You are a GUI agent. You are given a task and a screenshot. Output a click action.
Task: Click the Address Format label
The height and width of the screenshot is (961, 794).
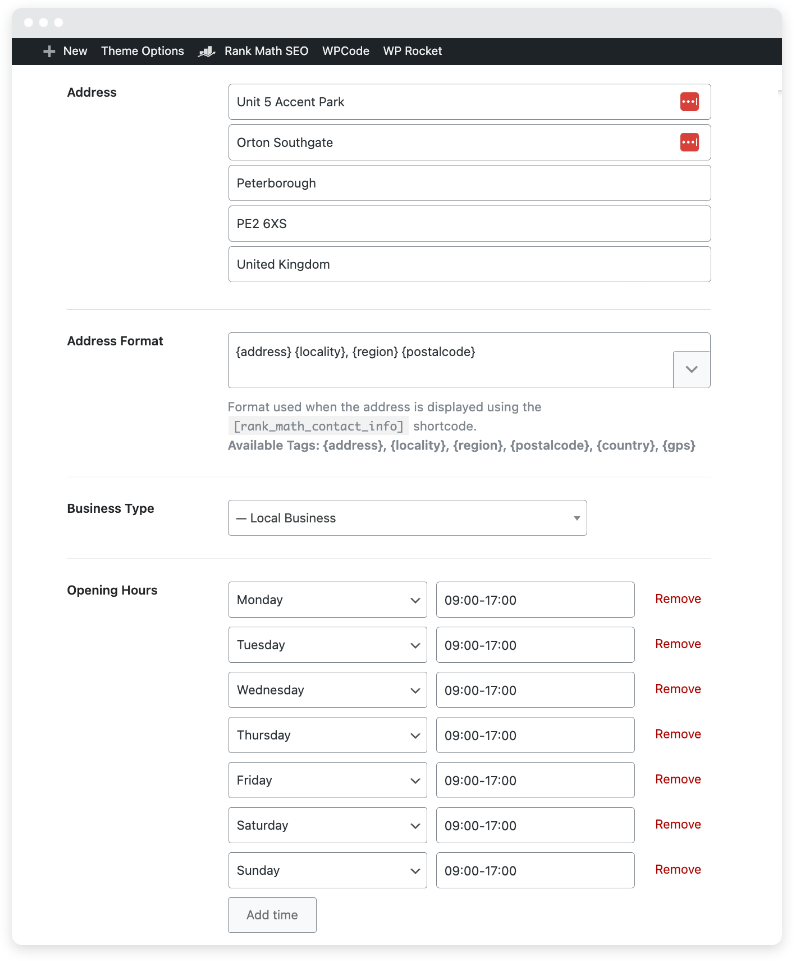pyautogui.click(x=115, y=341)
